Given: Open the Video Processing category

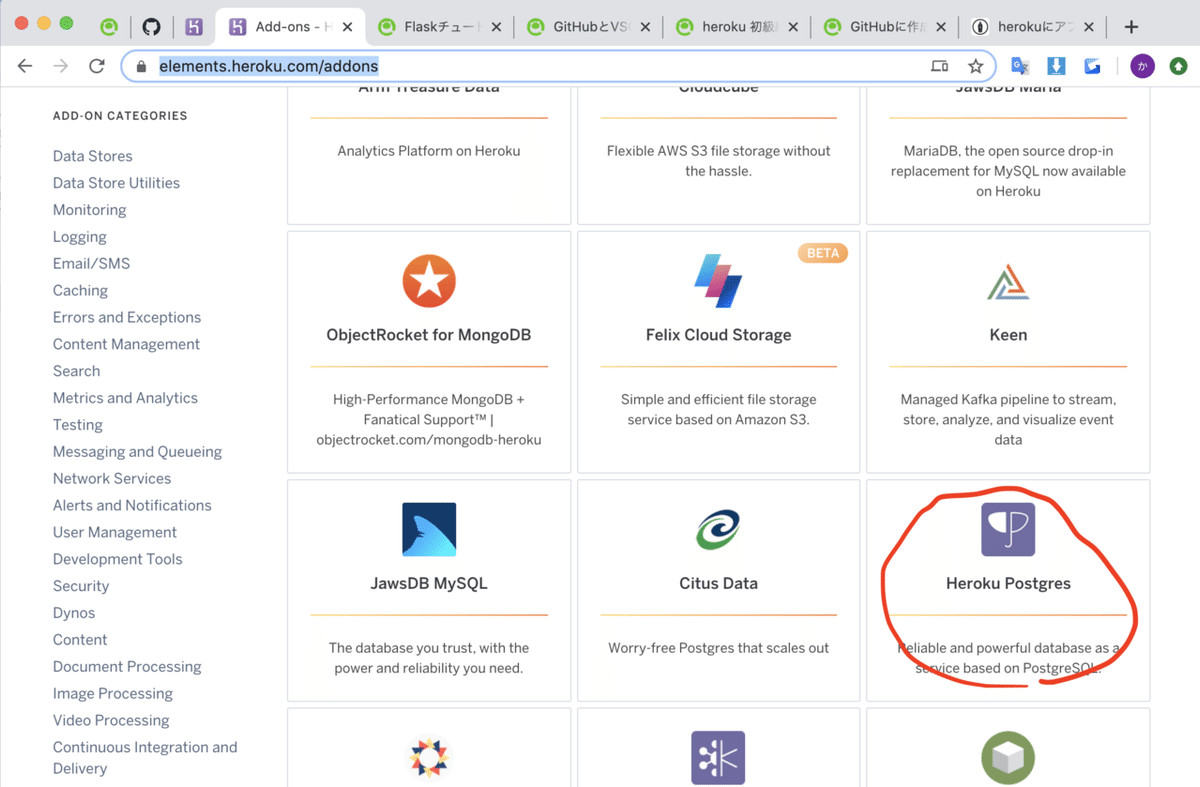Looking at the screenshot, I should (111, 721).
